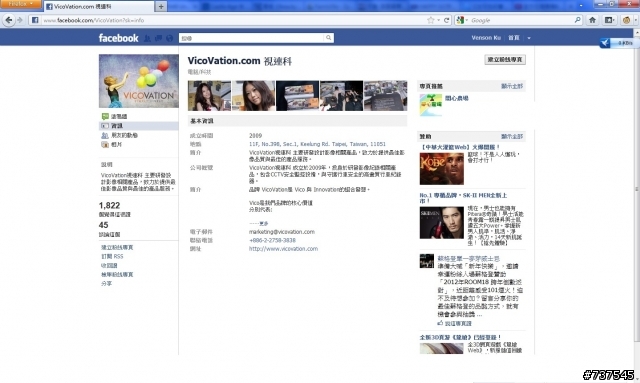640x383 pixels.
Task: Click the marketing@vicovation.com email text
Action: [282, 232]
